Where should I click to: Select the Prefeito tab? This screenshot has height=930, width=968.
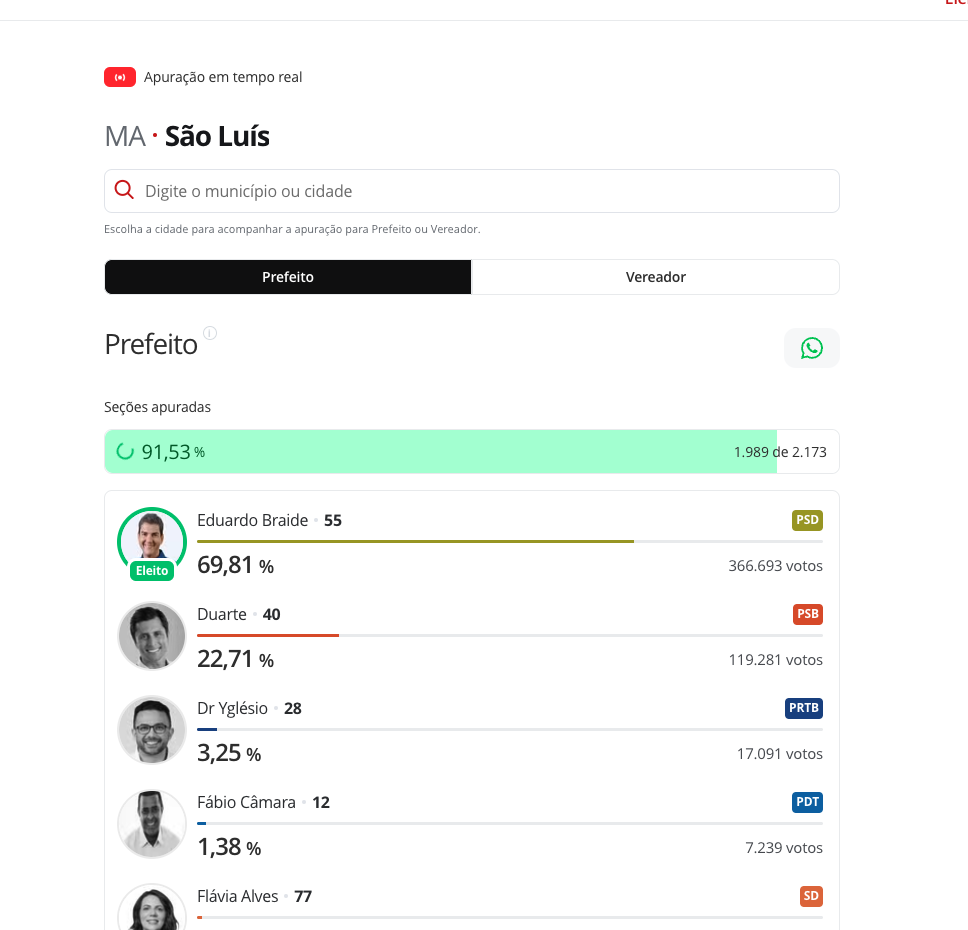pos(288,277)
